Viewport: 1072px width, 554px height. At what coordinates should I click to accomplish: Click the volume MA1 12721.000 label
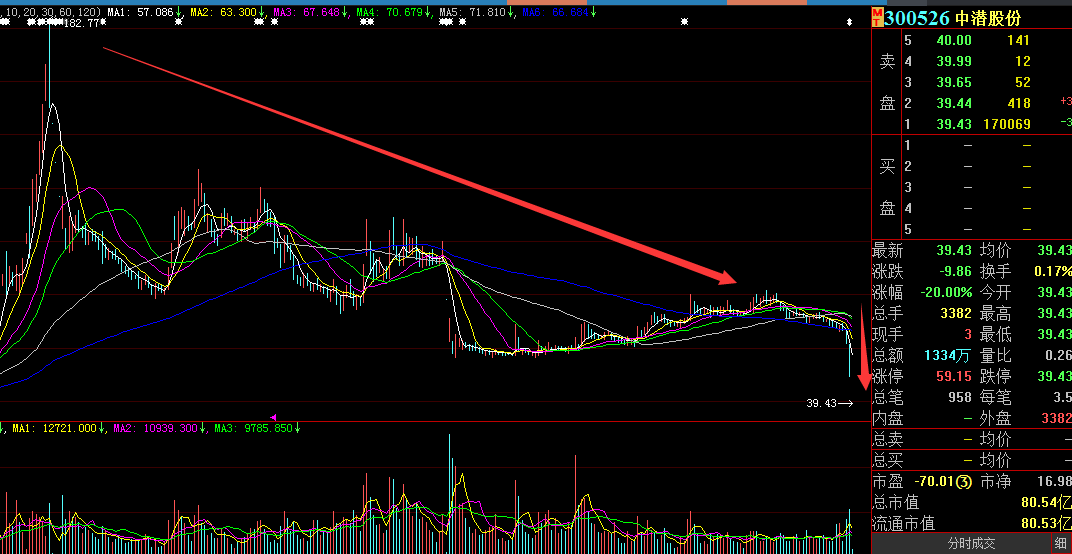(54, 428)
